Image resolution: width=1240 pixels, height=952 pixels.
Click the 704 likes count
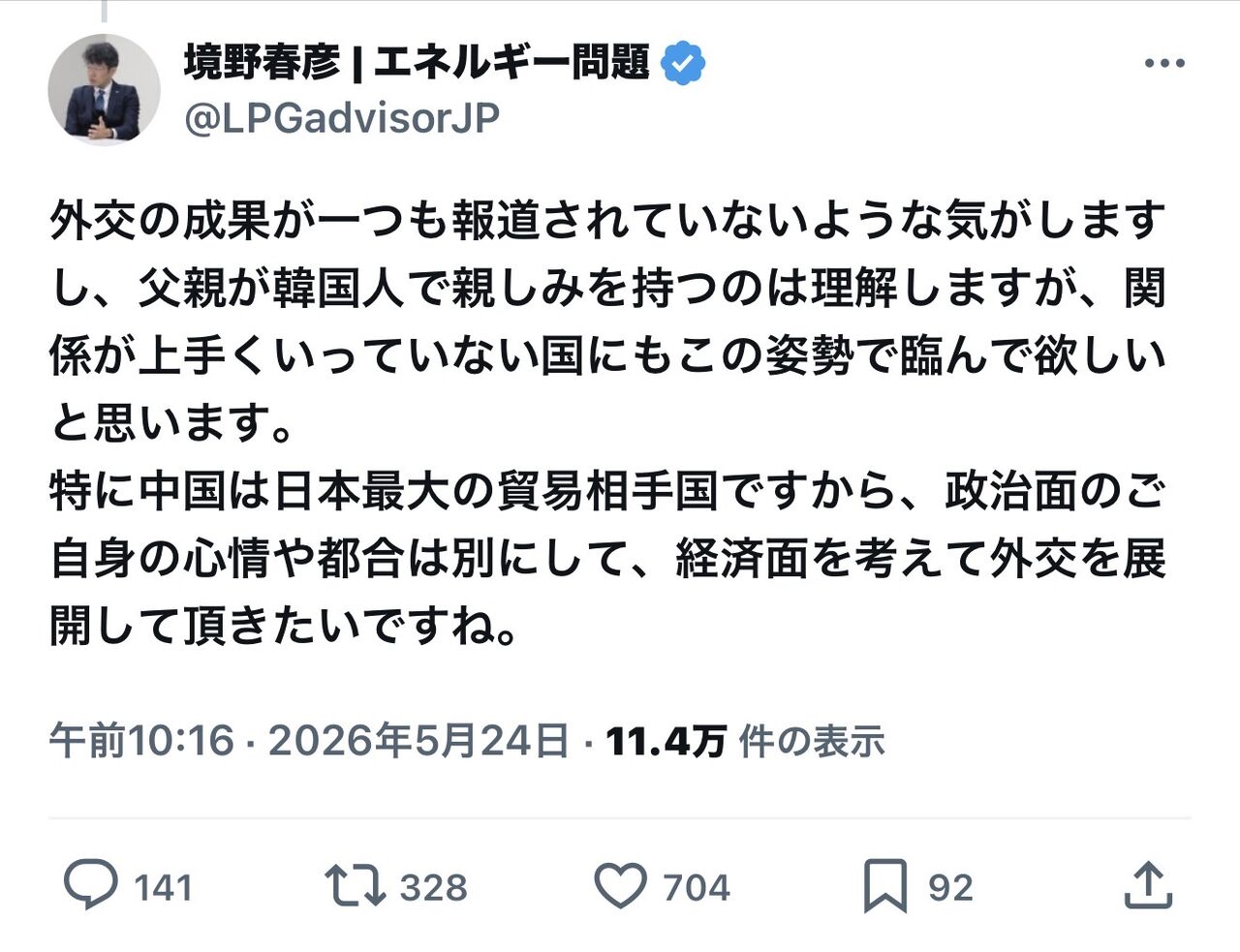(696, 887)
